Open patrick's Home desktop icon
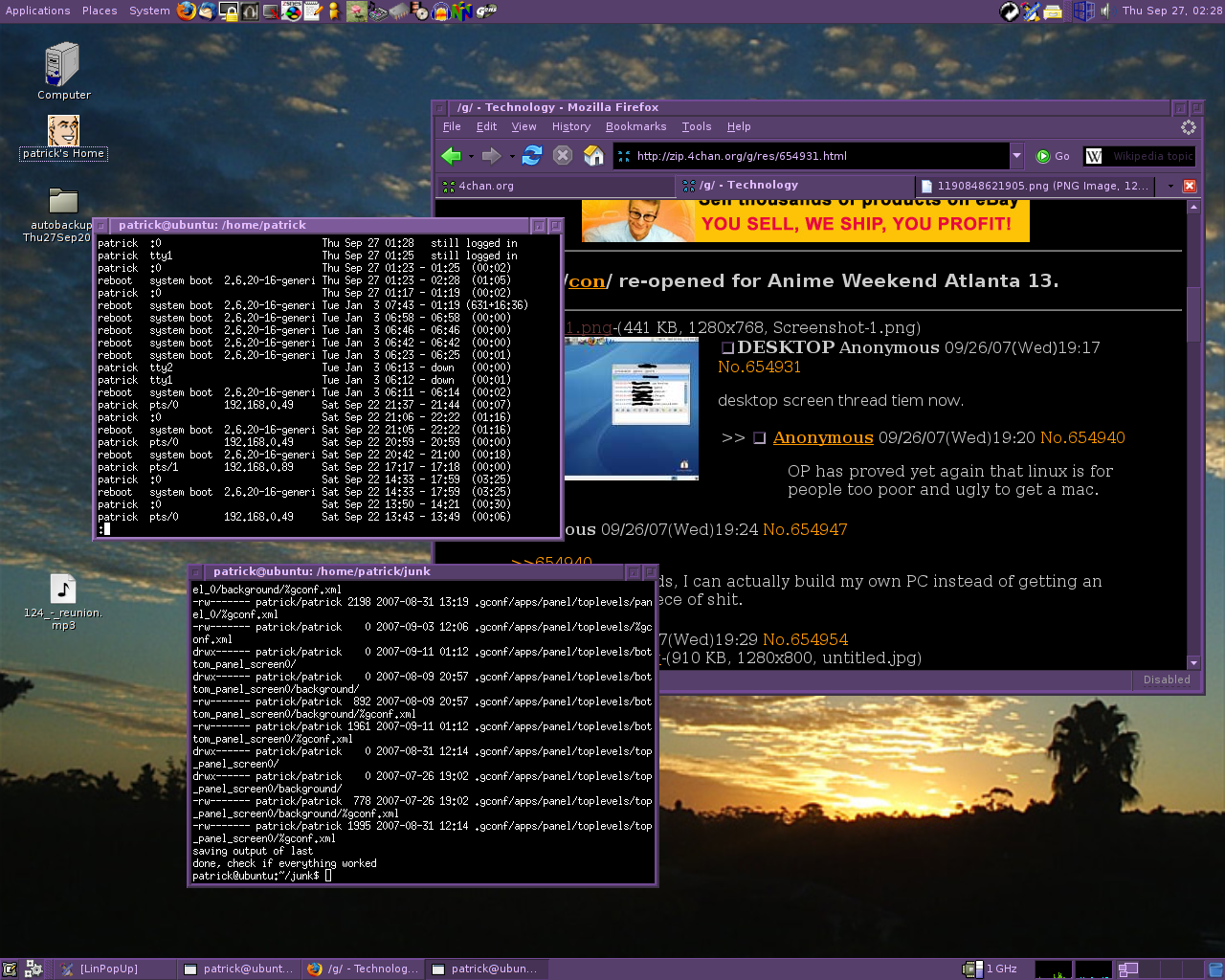 [63, 138]
